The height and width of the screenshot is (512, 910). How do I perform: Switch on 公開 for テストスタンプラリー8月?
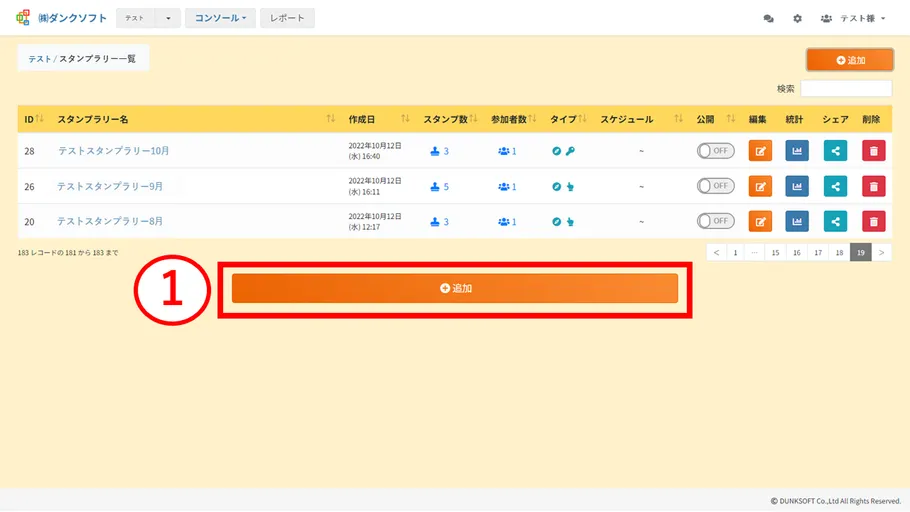coord(715,221)
